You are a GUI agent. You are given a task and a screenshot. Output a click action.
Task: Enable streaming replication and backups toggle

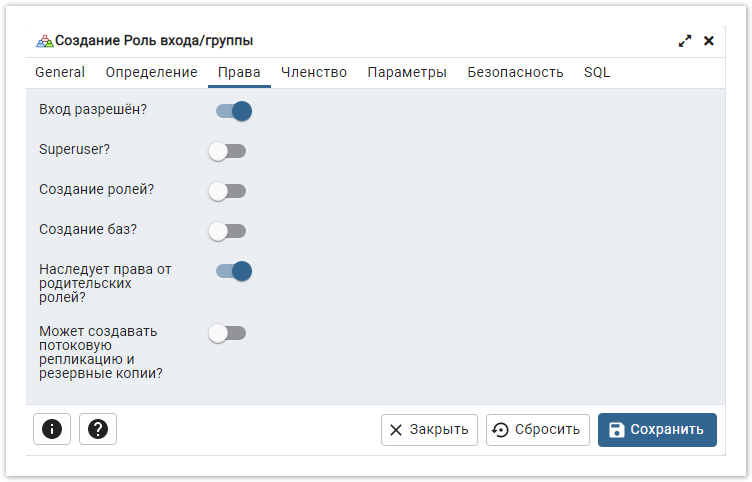tap(227, 333)
